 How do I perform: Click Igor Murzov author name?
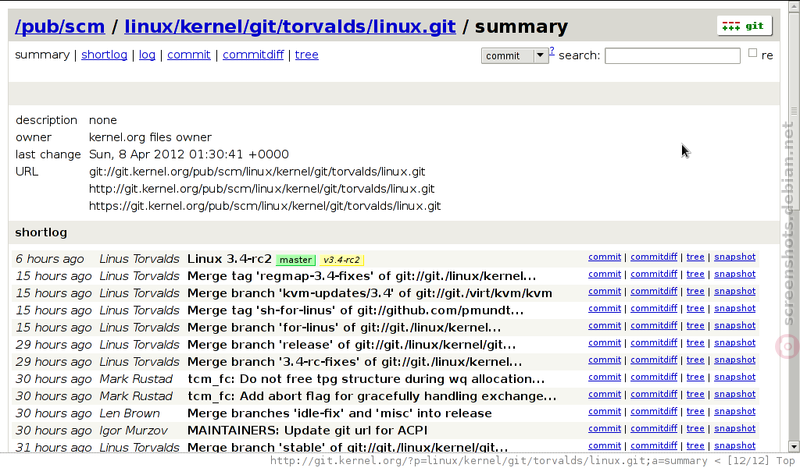(133, 431)
